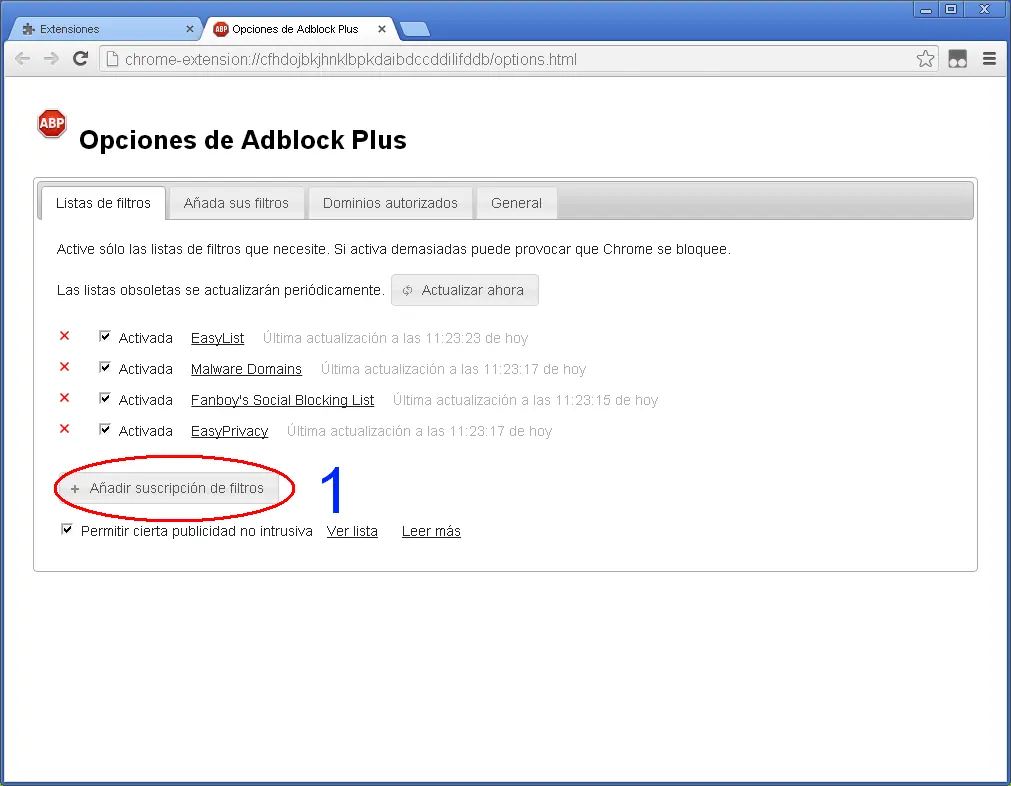This screenshot has height=786, width=1011.
Task: Follow the Leer más link
Action: pos(431,531)
